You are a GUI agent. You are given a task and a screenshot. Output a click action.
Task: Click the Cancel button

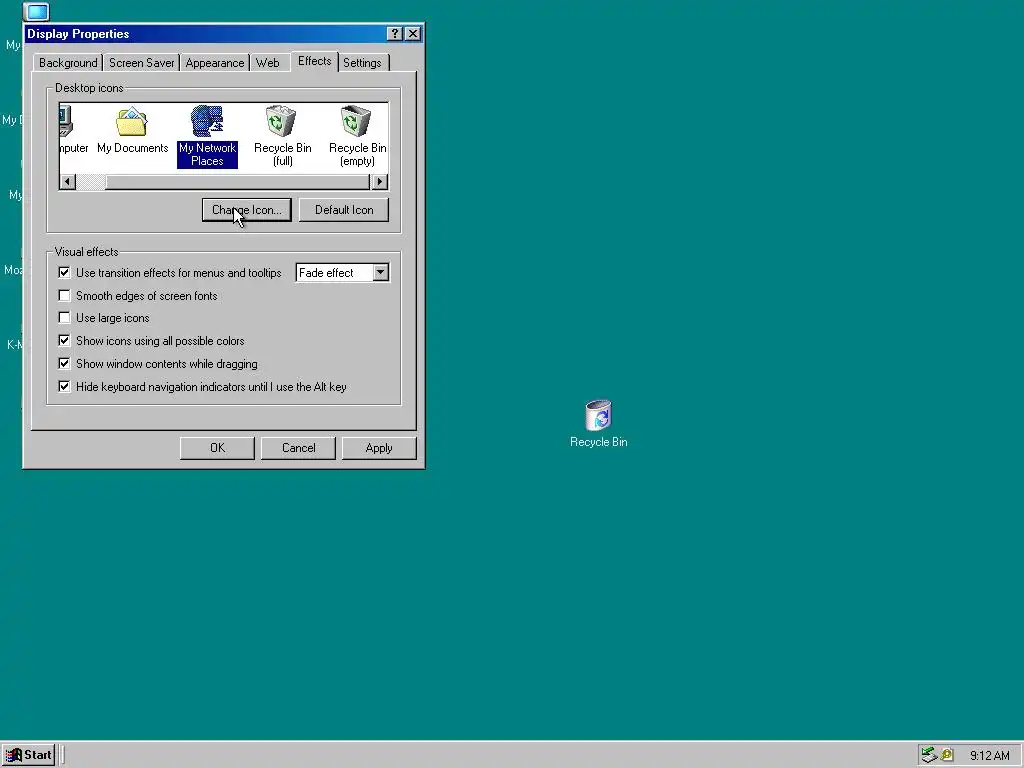coord(298,448)
